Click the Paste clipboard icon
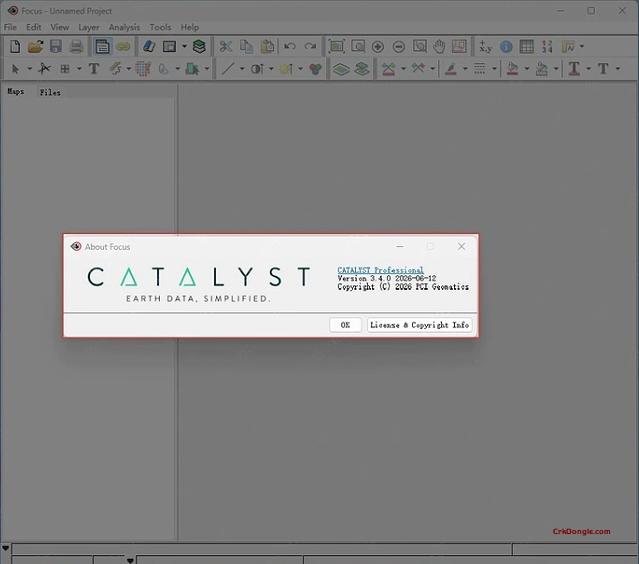Screen dimensions: 639x564 point(267,46)
